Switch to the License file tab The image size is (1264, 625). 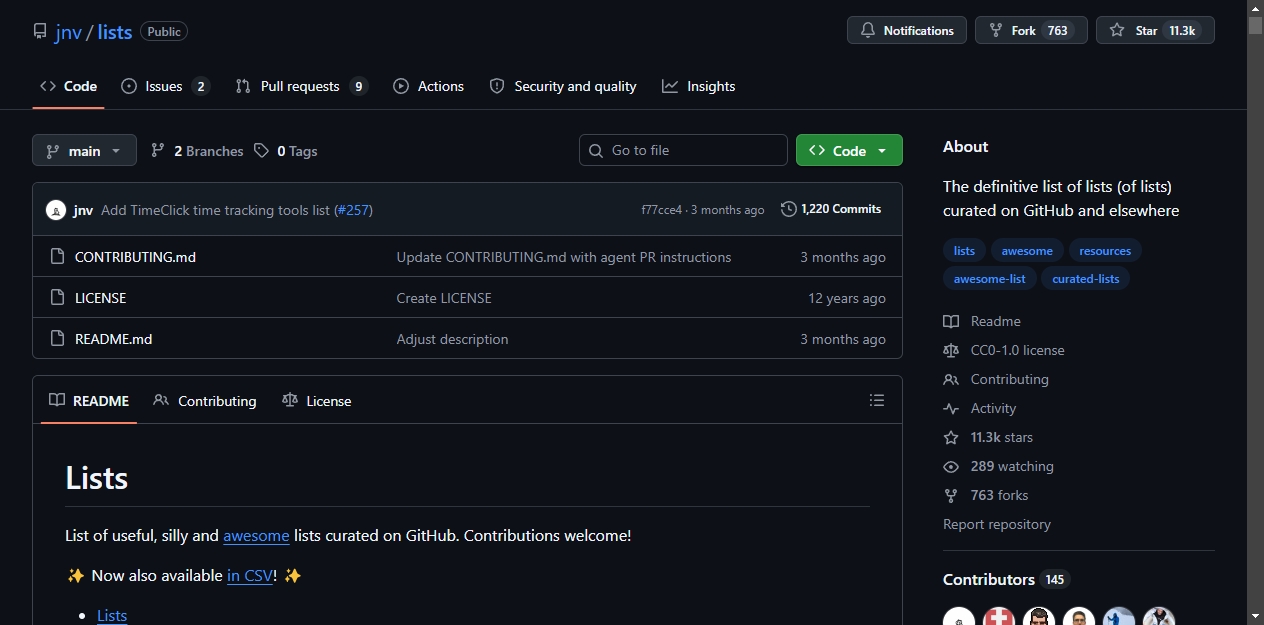pyautogui.click(x=317, y=400)
